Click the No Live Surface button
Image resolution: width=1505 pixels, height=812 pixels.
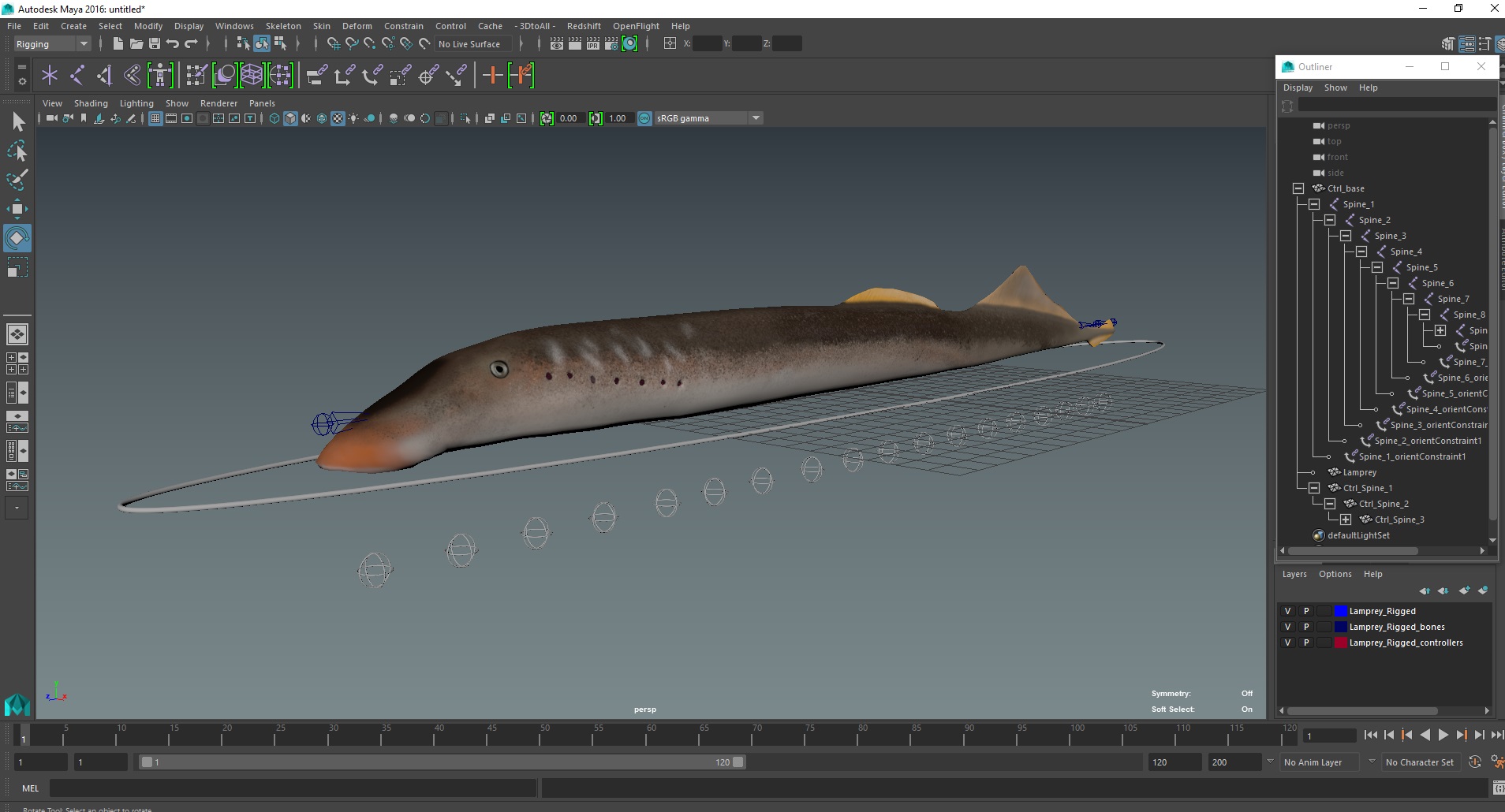[473, 44]
